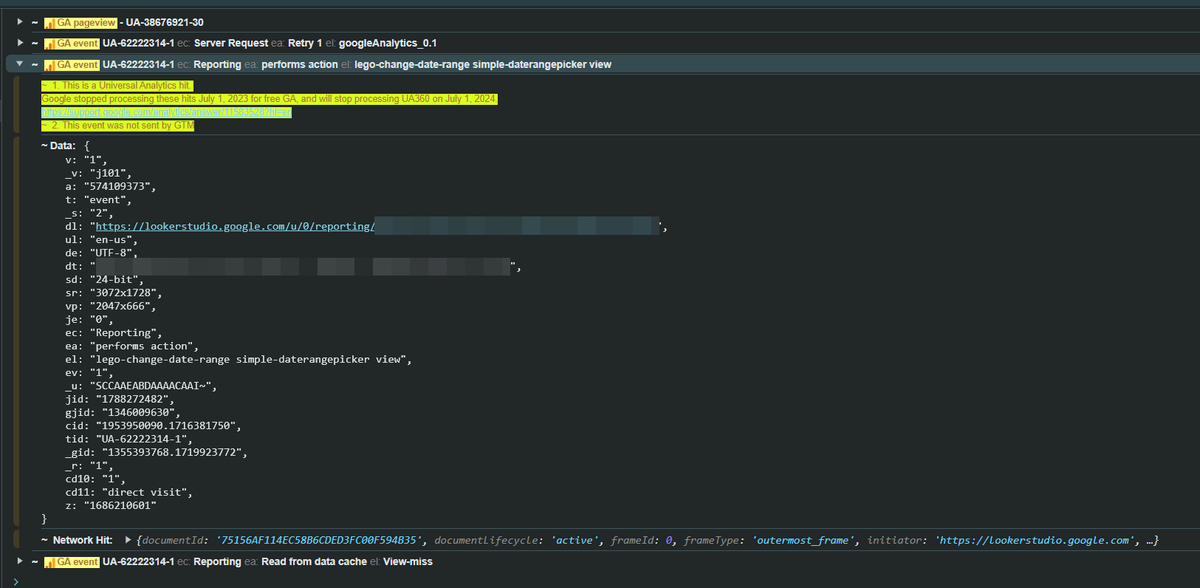
Task: Select the 'googleAnalytics_0.1' label text
Action: tap(388, 43)
